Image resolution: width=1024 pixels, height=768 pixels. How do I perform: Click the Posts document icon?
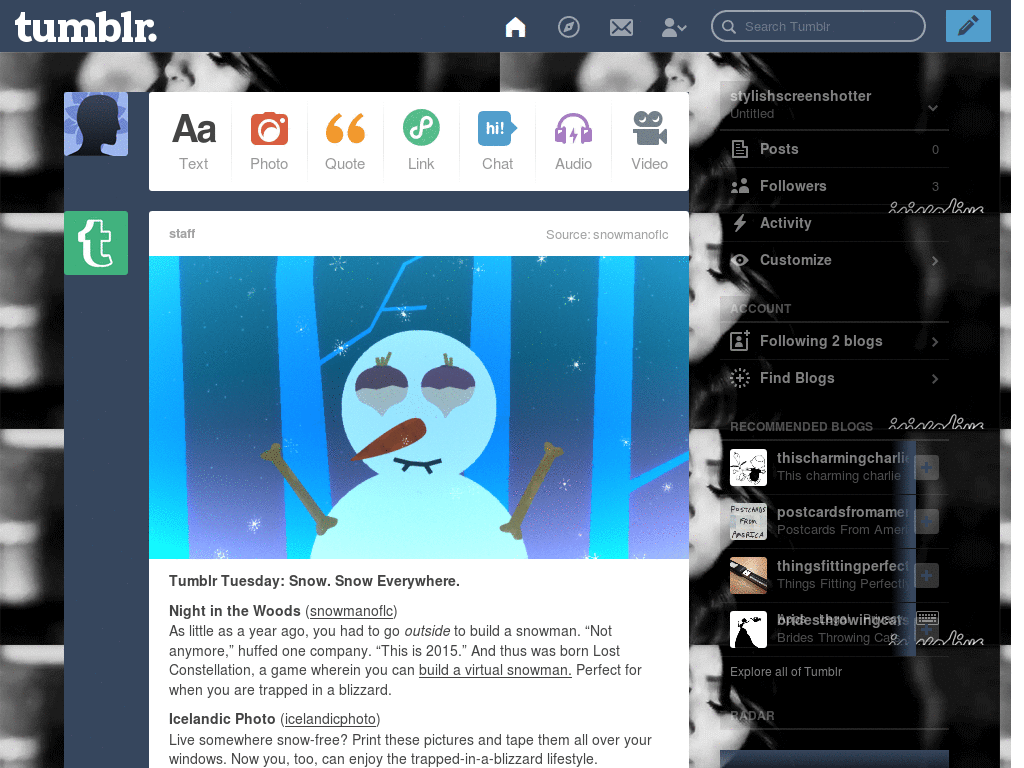point(739,149)
